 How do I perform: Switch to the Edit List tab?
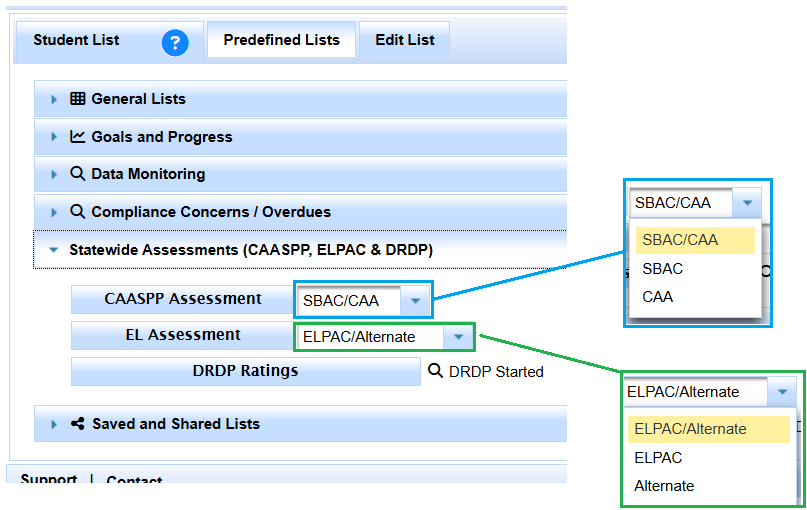click(x=405, y=40)
